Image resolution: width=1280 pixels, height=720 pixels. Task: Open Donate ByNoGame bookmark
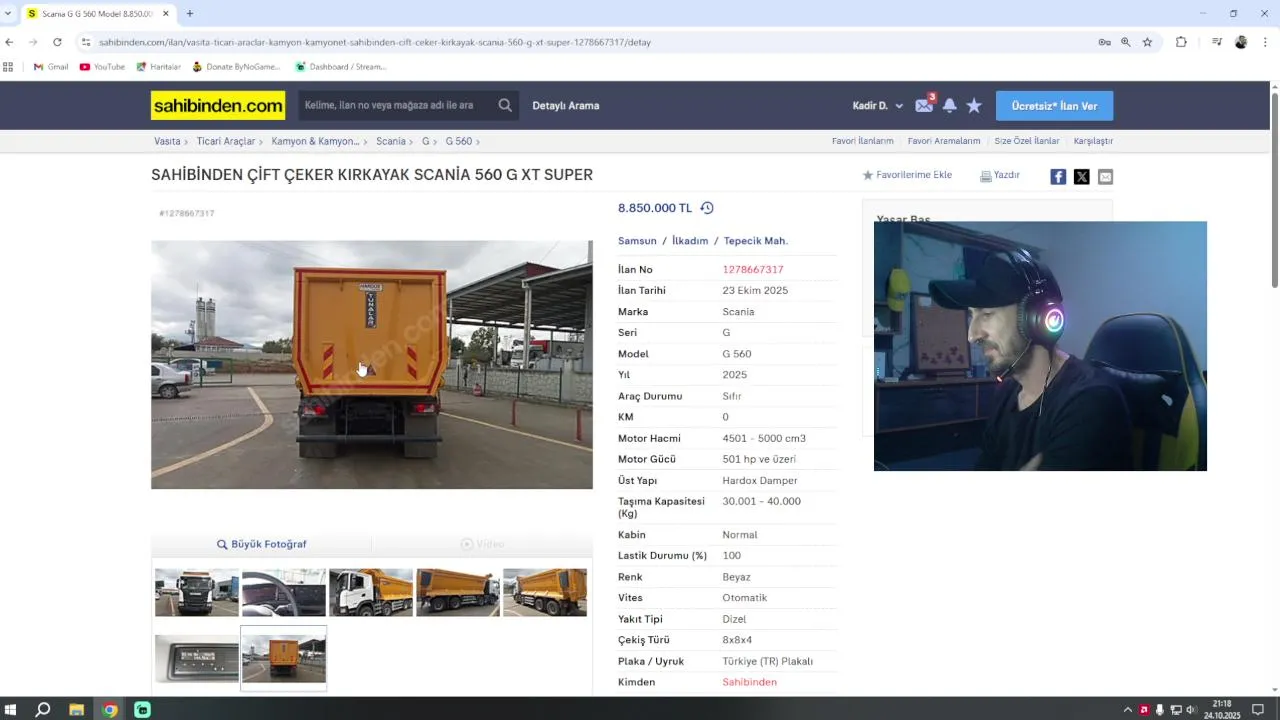tap(237, 67)
